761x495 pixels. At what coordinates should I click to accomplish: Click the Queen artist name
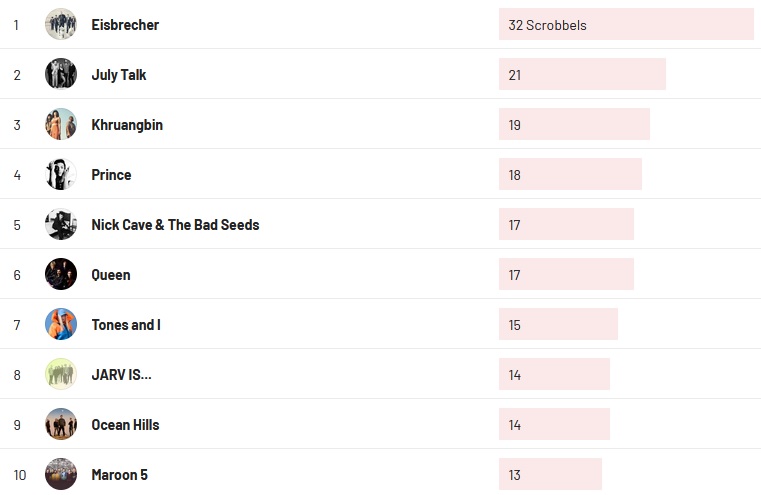(111, 275)
